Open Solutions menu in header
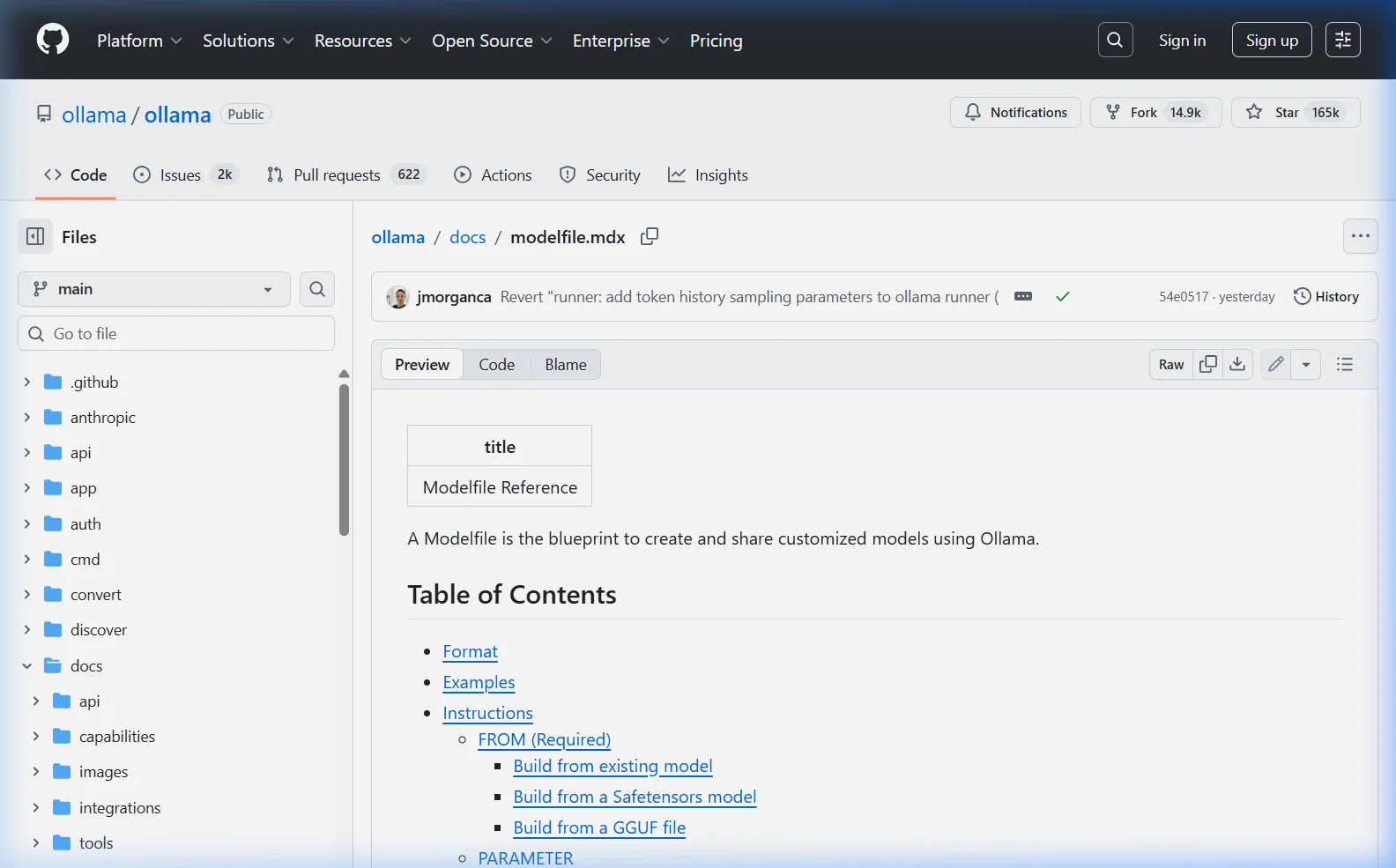Viewport: 1396px width, 868px height. click(x=248, y=41)
